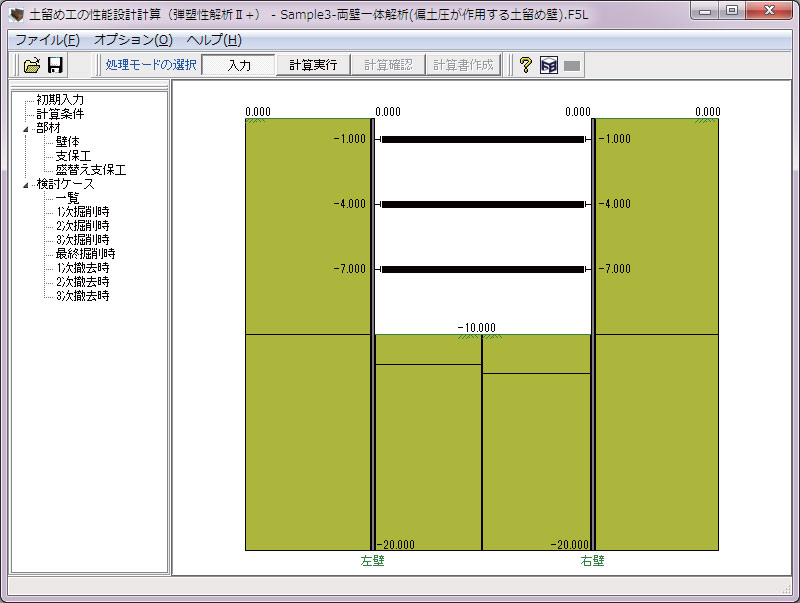Screen dimensions: 800x603
Task: Select the 2次撤去時 case
Action: [x=83, y=282]
